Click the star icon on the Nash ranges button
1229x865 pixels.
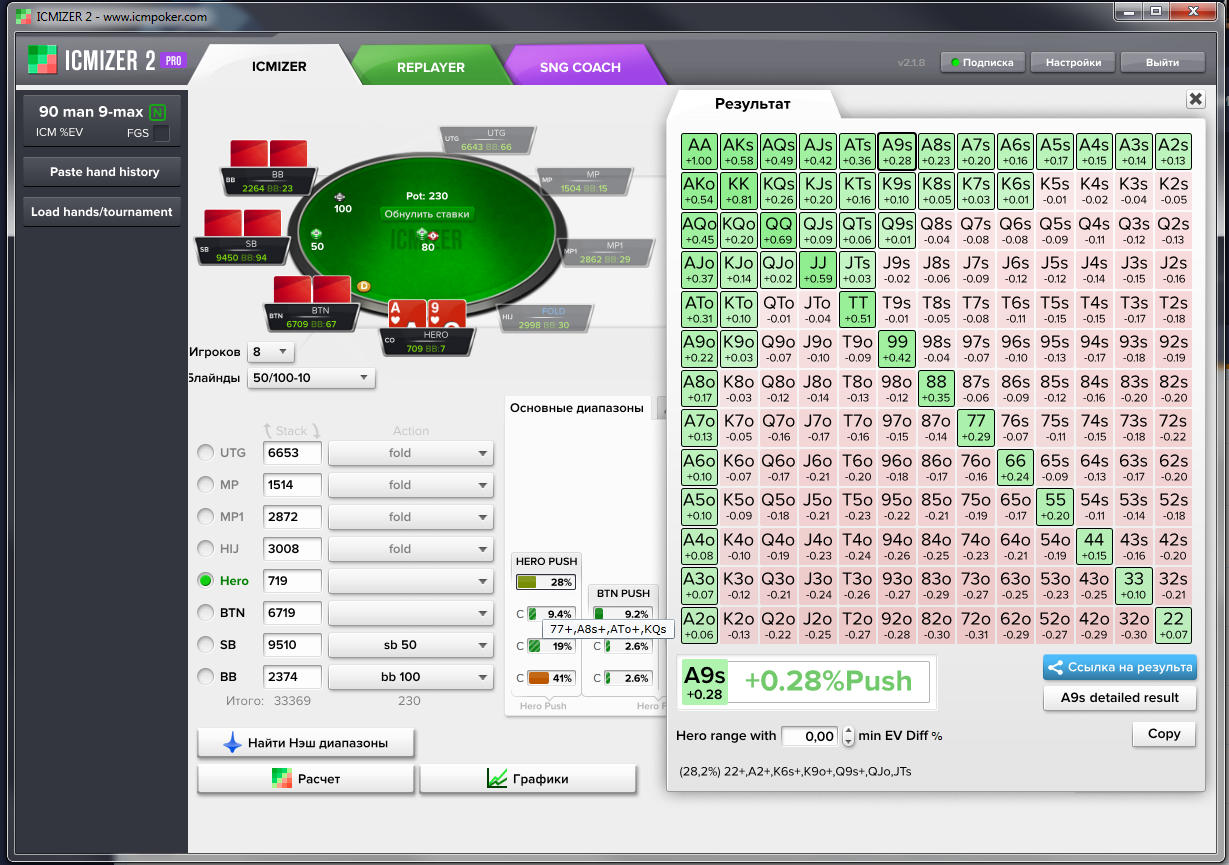pyautogui.click(x=232, y=743)
